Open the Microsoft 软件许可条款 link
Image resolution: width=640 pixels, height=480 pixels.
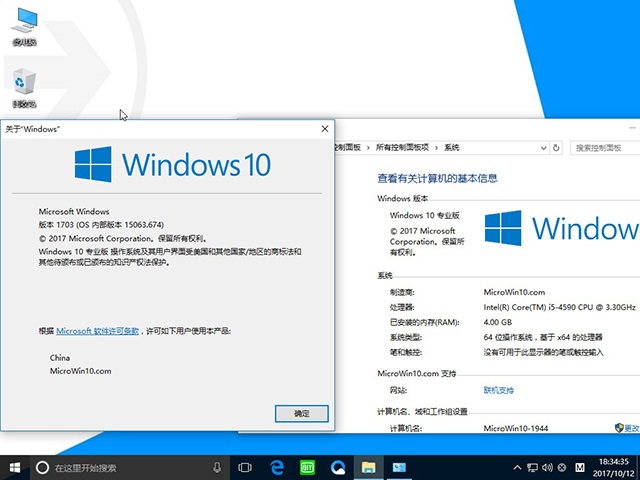pyautogui.click(x=98, y=331)
